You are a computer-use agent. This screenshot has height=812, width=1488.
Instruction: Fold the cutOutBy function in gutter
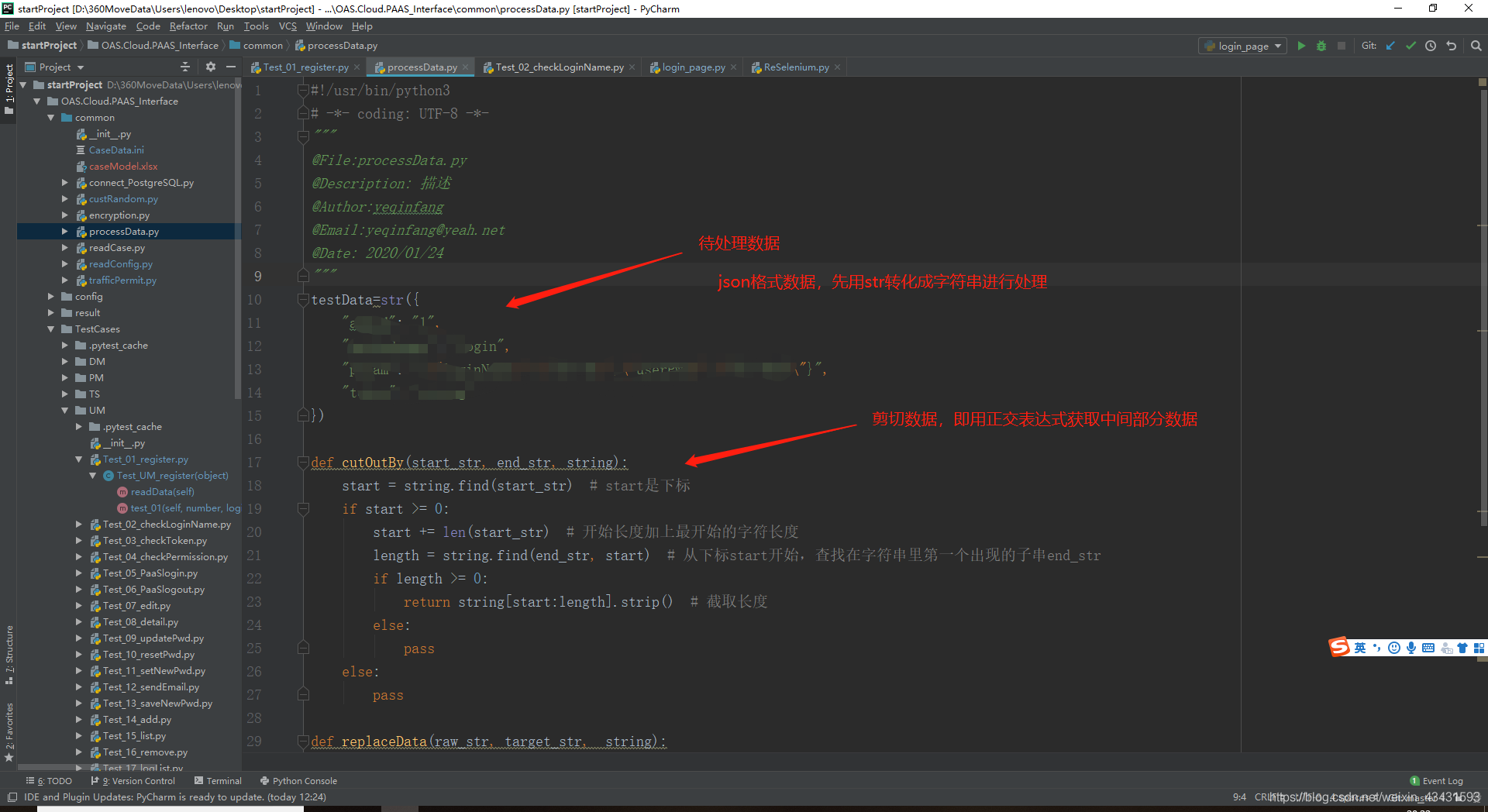[304, 463]
